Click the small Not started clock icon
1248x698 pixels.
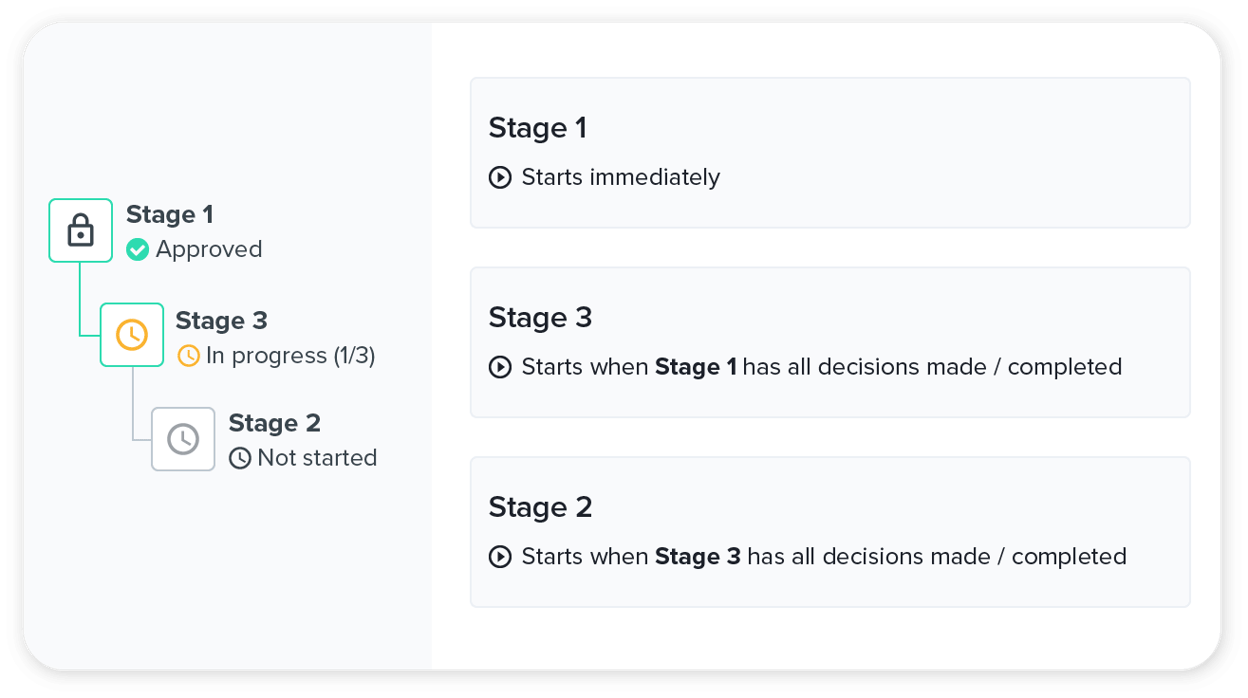click(240, 458)
